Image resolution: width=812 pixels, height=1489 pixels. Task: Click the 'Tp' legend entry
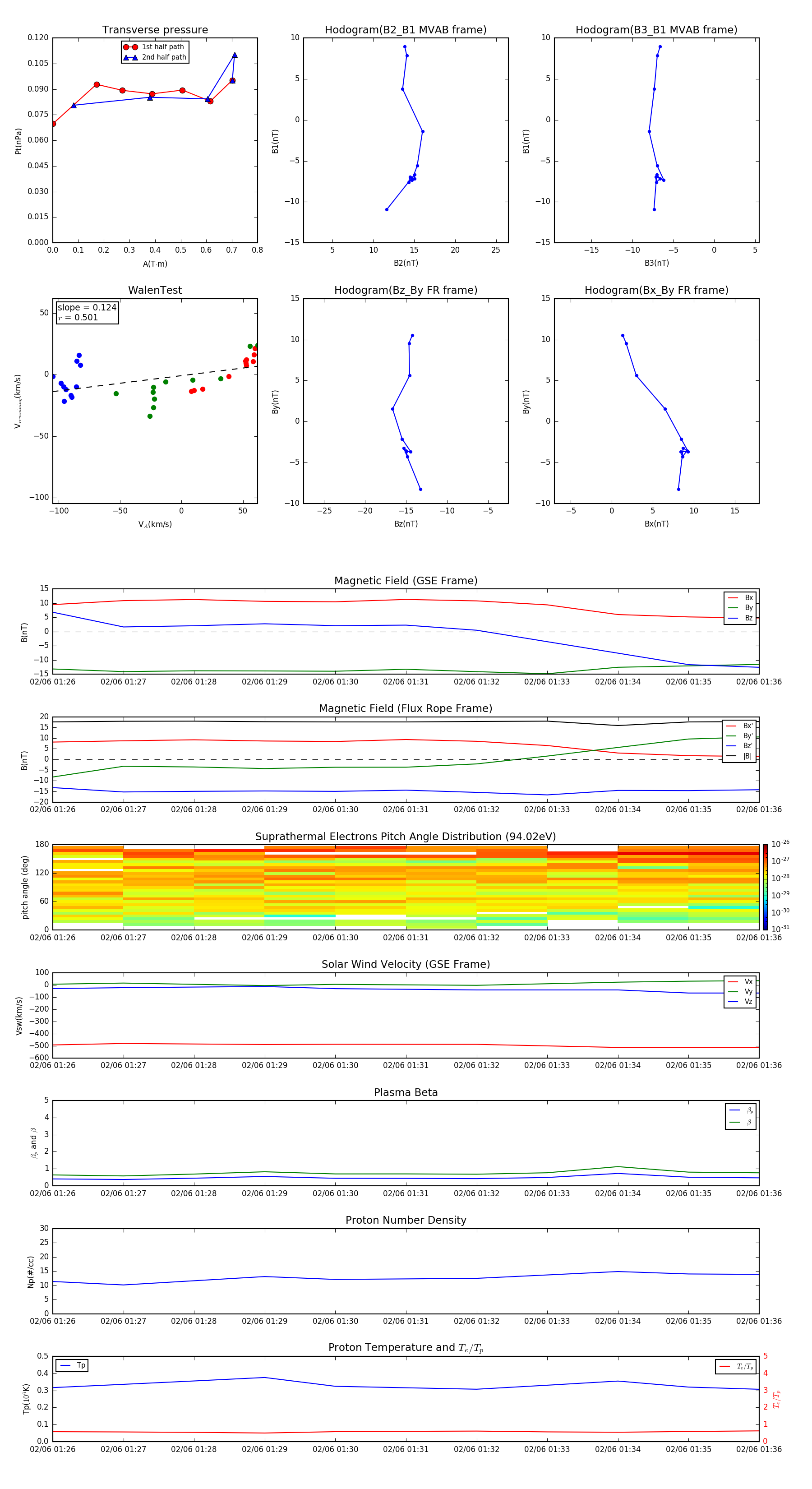pyautogui.click(x=72, y=1365)
